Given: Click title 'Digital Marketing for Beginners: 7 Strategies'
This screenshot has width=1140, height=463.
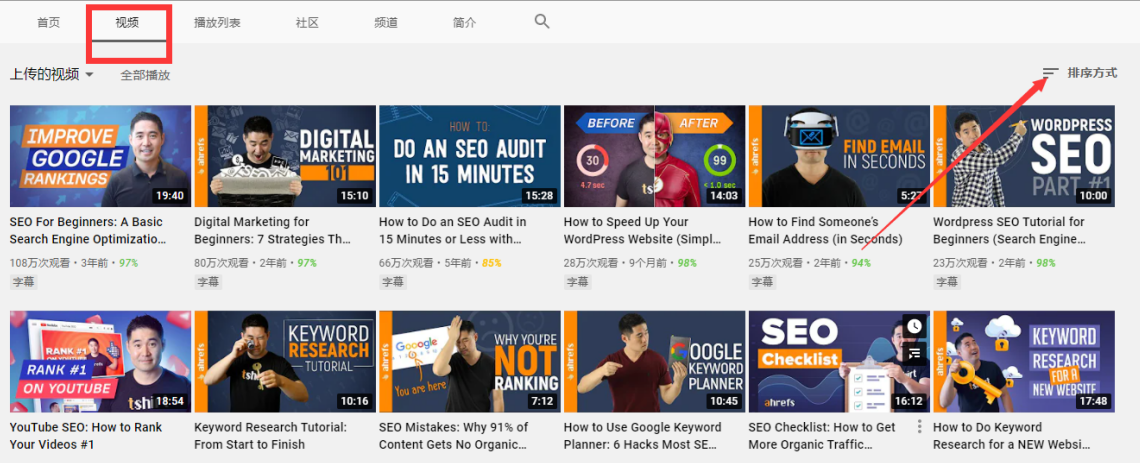Looking at the screenshot, I should pyautogui.click(x=273, y=230).
